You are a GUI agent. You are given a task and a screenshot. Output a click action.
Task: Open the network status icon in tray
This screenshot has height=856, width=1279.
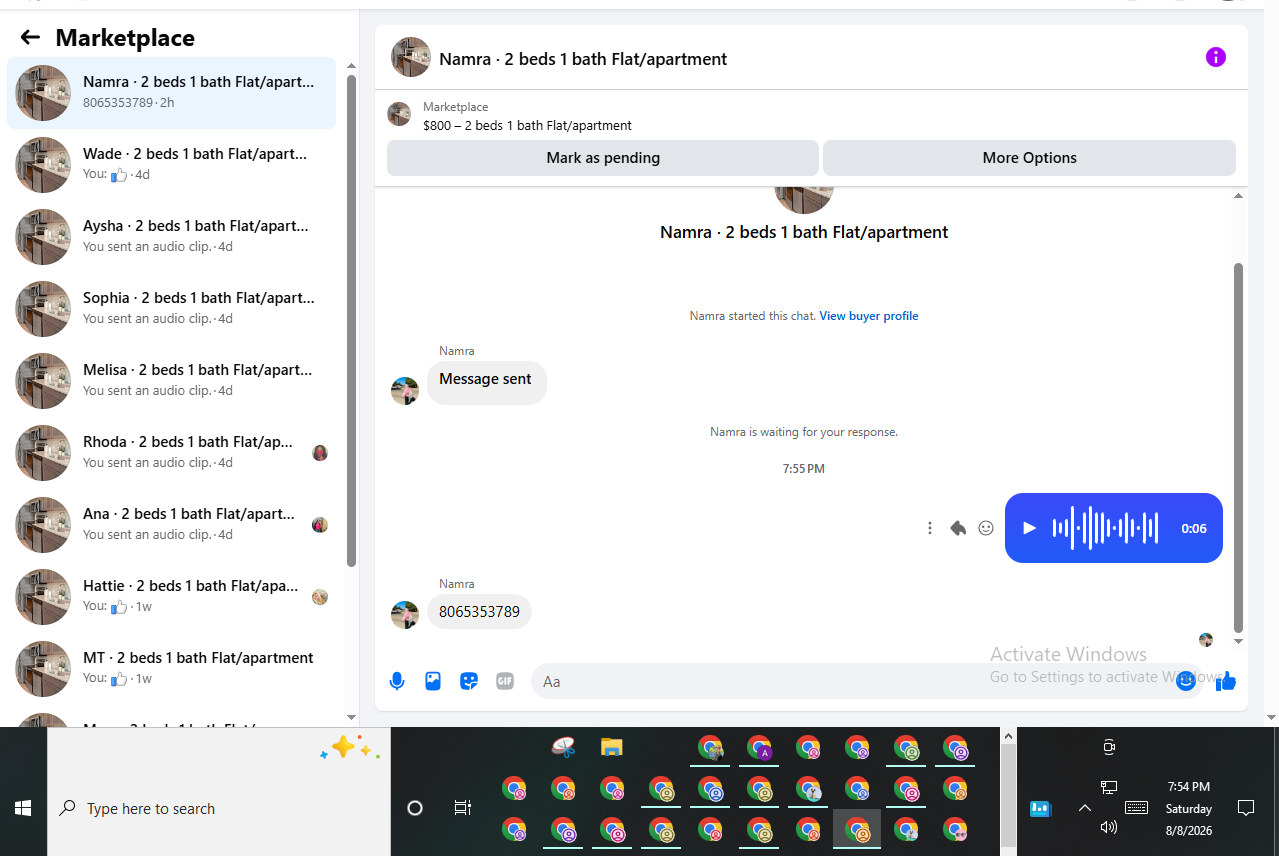[1108, 788]
